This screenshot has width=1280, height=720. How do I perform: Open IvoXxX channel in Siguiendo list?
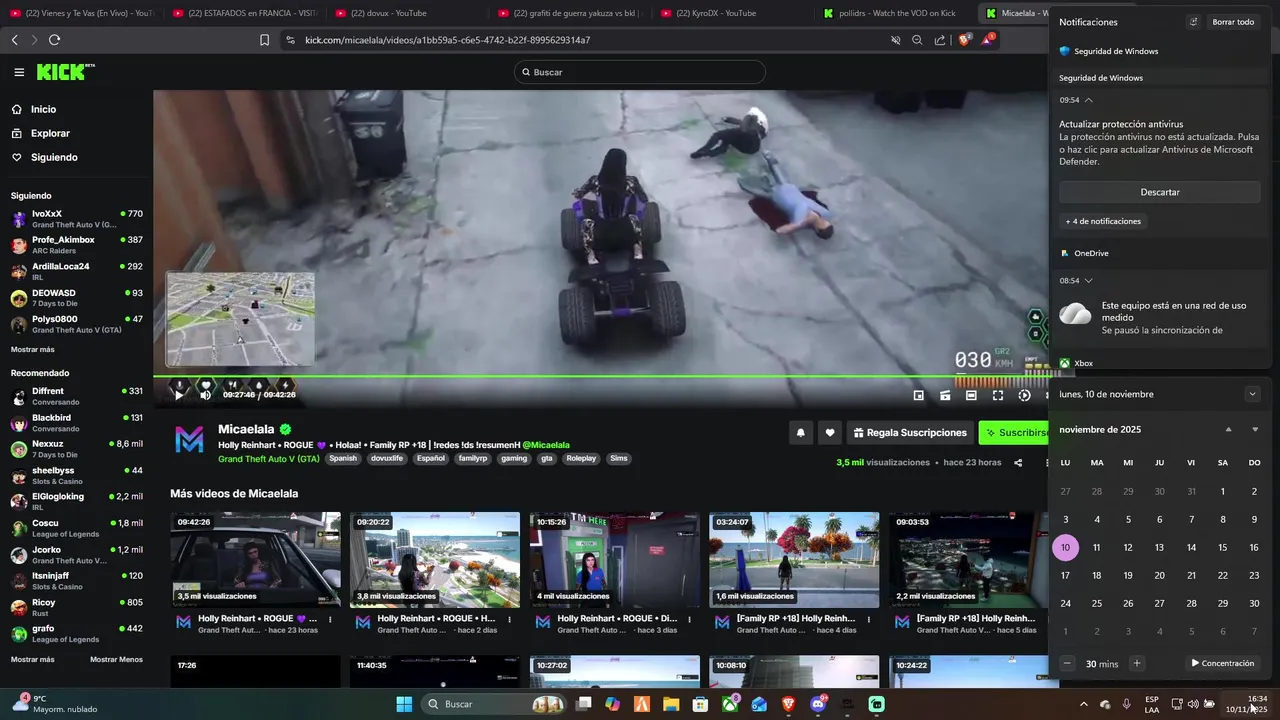[x=77, y=219]
